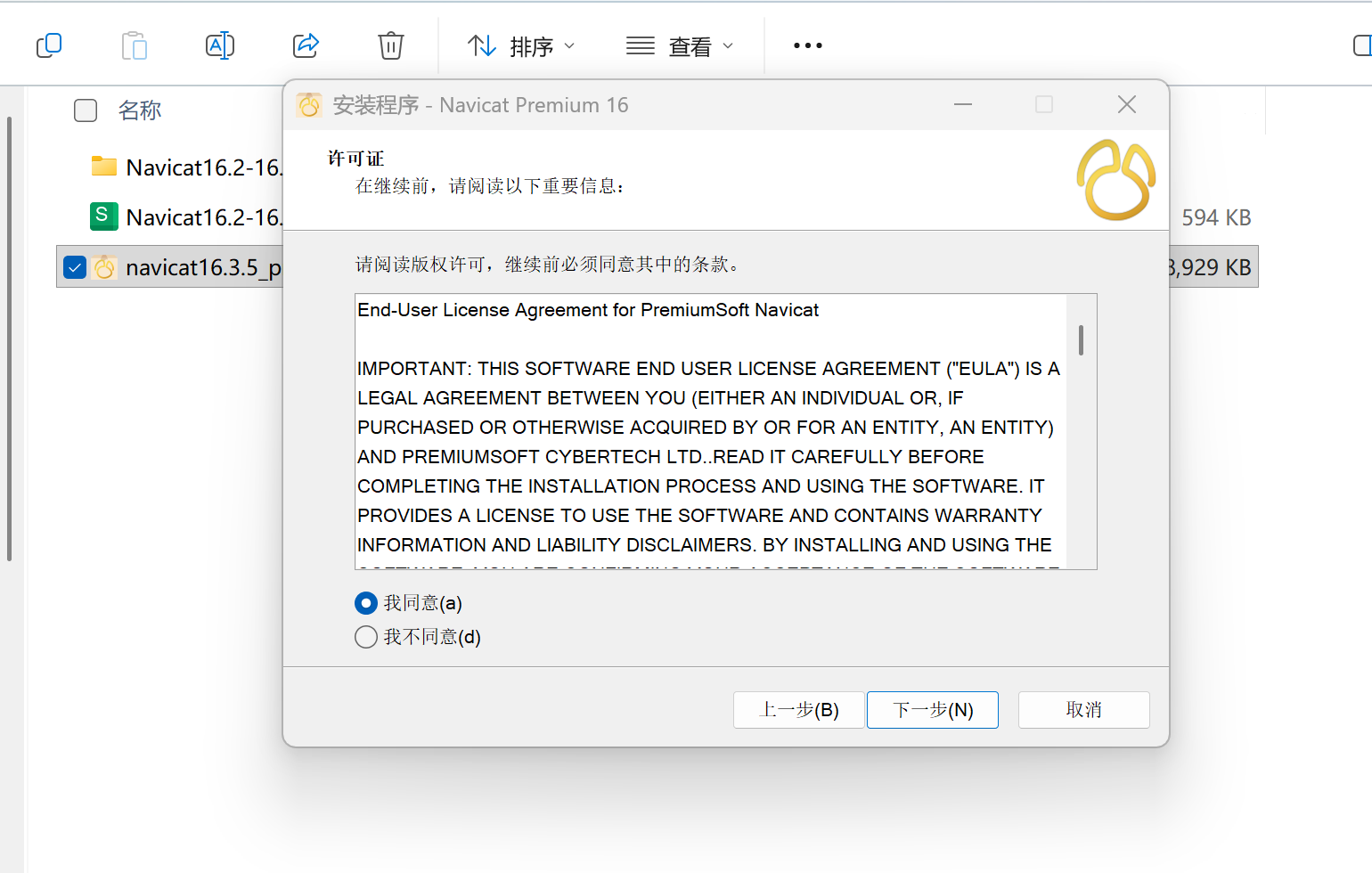Click the Navicat logo in installer header
Image resolution: width=1372 pixels, height=873 pixels.
[x=1116, y=180]
